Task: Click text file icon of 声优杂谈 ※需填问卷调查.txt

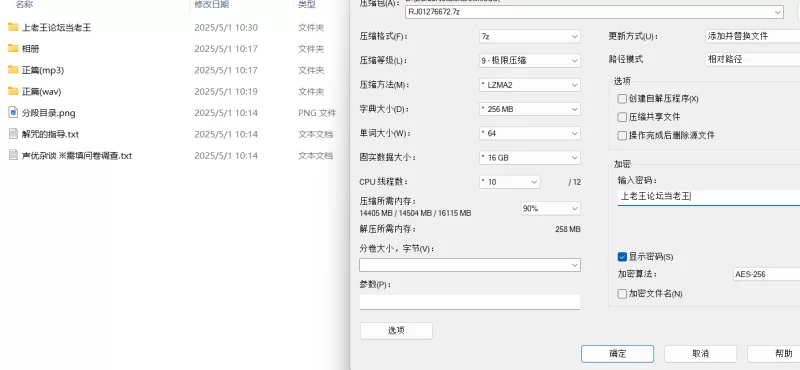Action: pos(13,155)
